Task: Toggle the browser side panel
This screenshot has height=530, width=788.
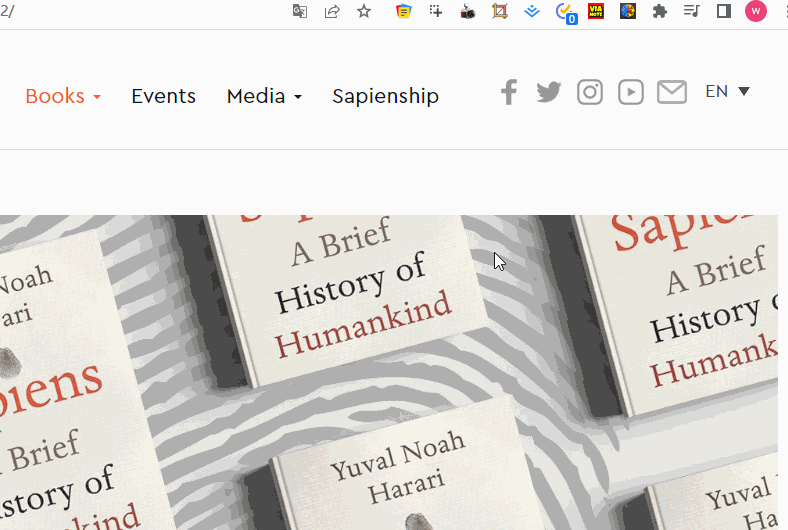Action: coord(724,11)
